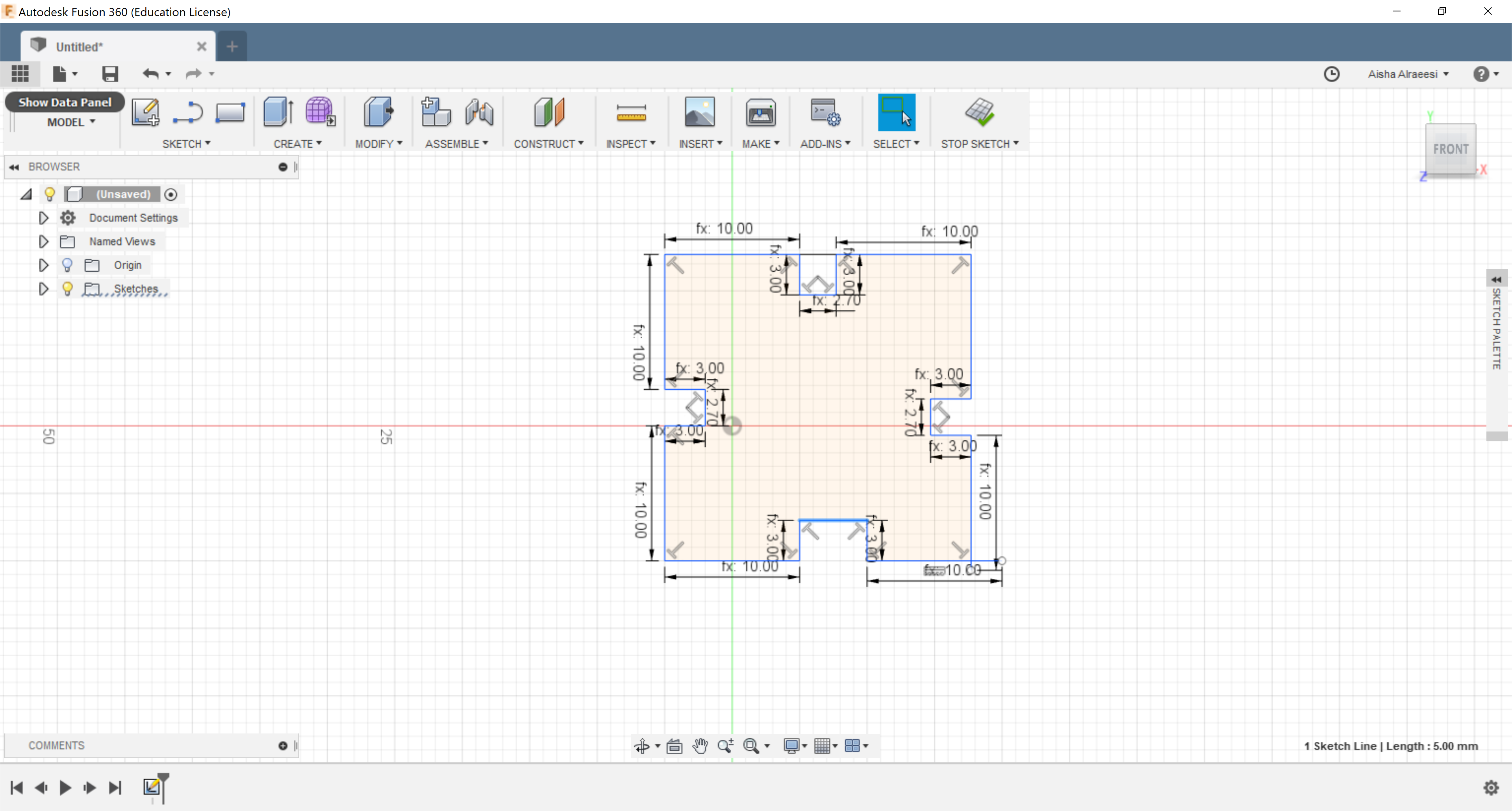Click the Create Sketch icon
This screenshot has width=1512, height=811.
click(x=145, y=111)
